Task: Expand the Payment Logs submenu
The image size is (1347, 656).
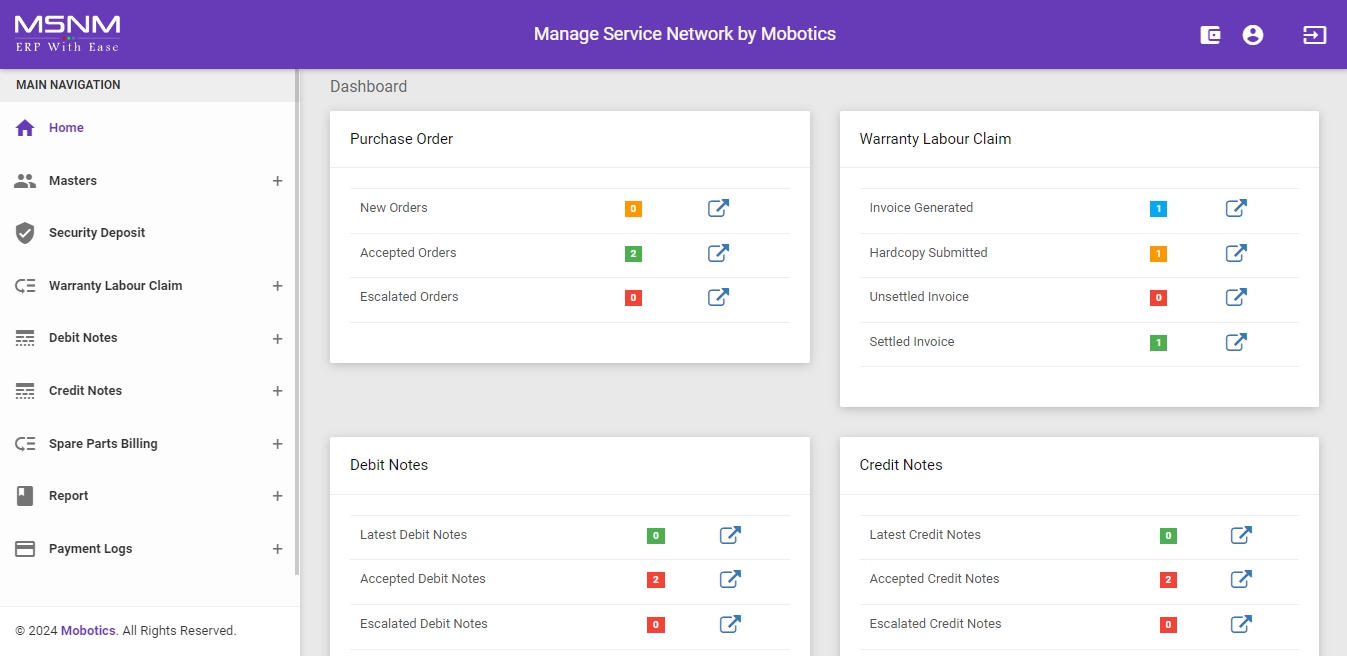Action: [x=277, y=549]
